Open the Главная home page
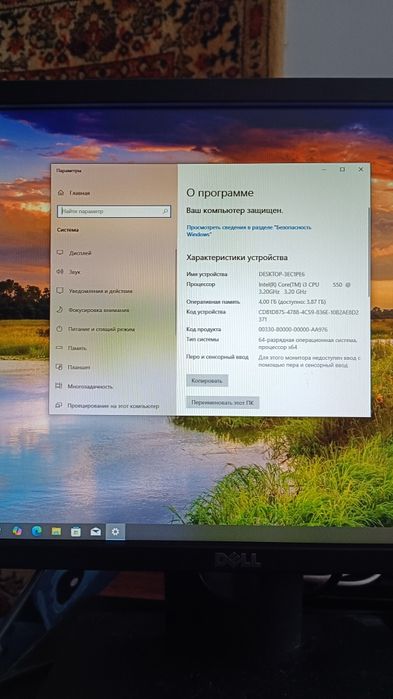Viewport: 393px width, 699px height. click(74, 193)
